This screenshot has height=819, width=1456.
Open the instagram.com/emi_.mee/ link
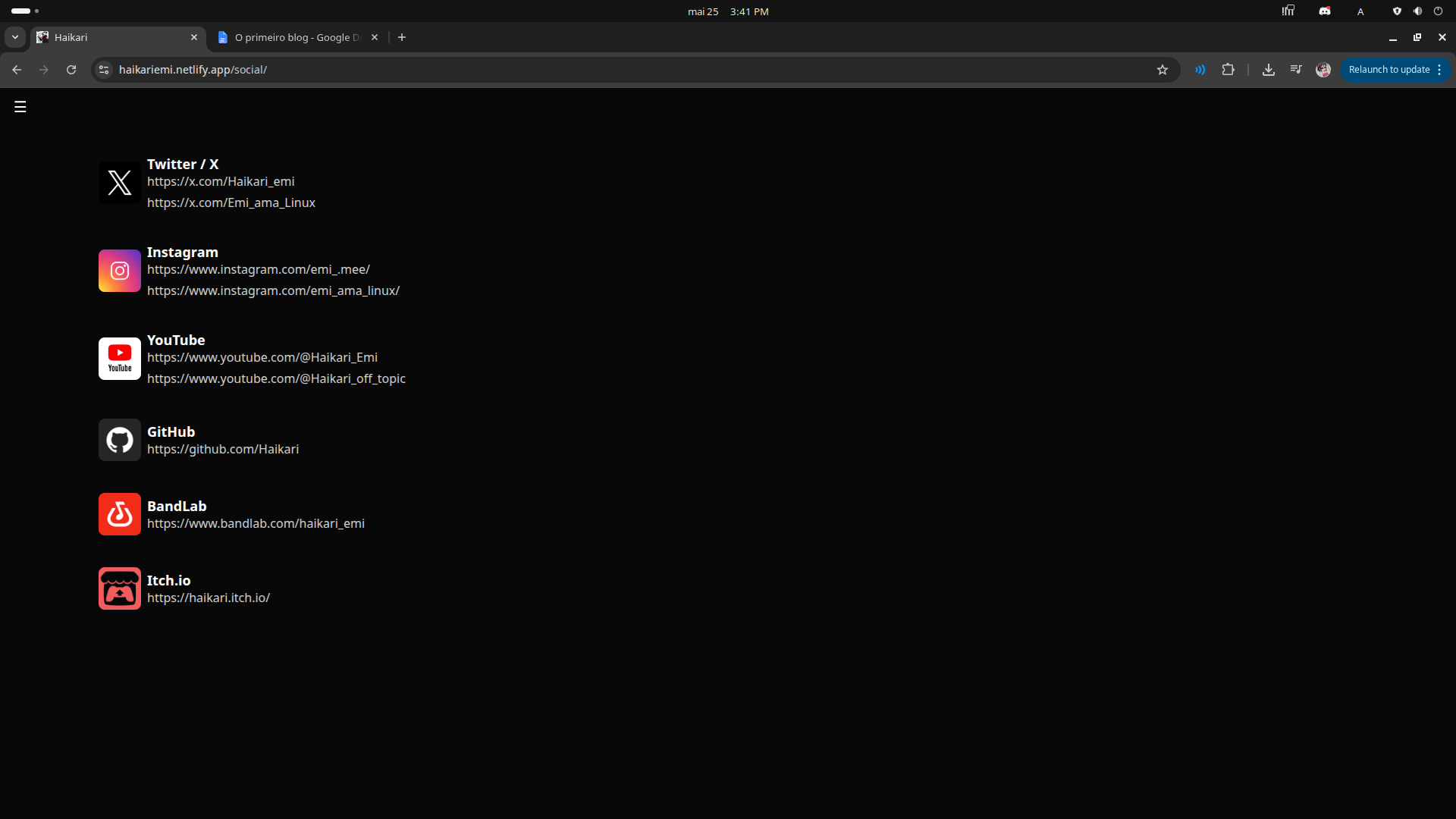259,270
